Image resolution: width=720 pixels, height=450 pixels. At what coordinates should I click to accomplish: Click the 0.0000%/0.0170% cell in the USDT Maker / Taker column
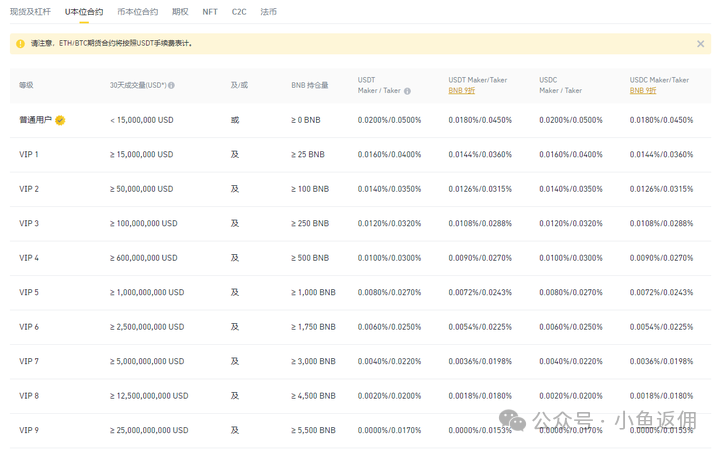389,430
